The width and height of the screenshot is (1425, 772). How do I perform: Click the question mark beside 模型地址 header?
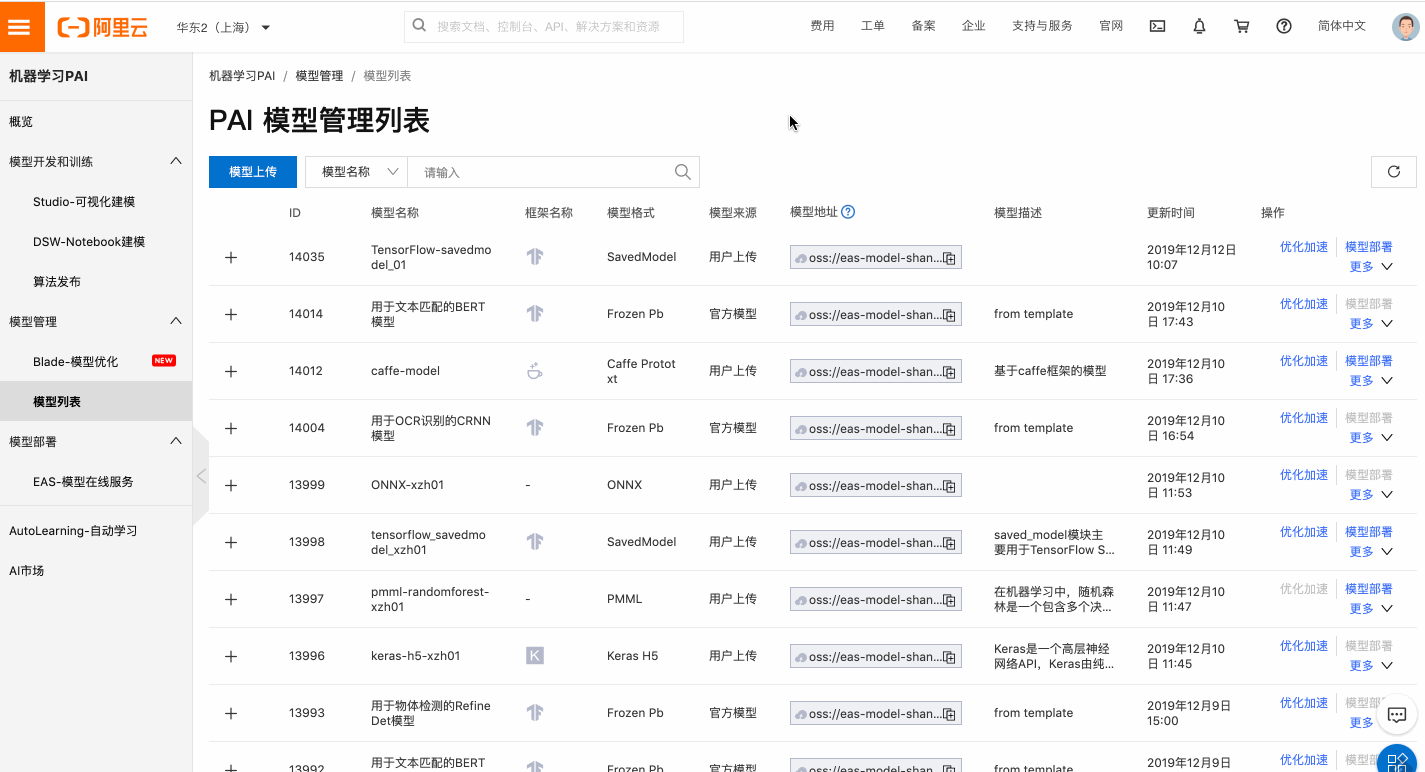[x=848, y=212]
